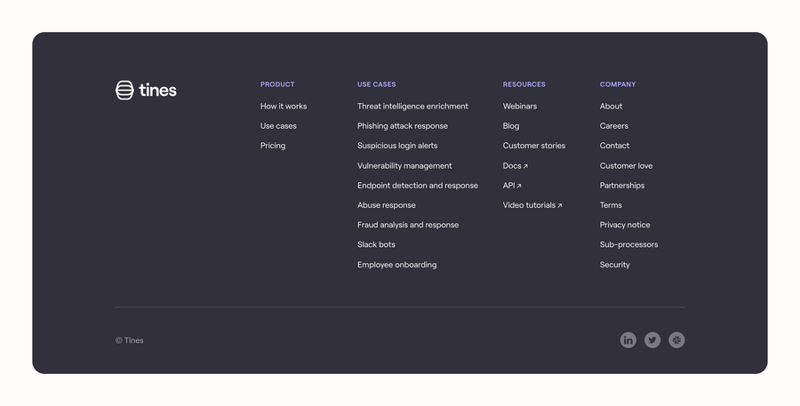Open the Contact link

(615, 146)
